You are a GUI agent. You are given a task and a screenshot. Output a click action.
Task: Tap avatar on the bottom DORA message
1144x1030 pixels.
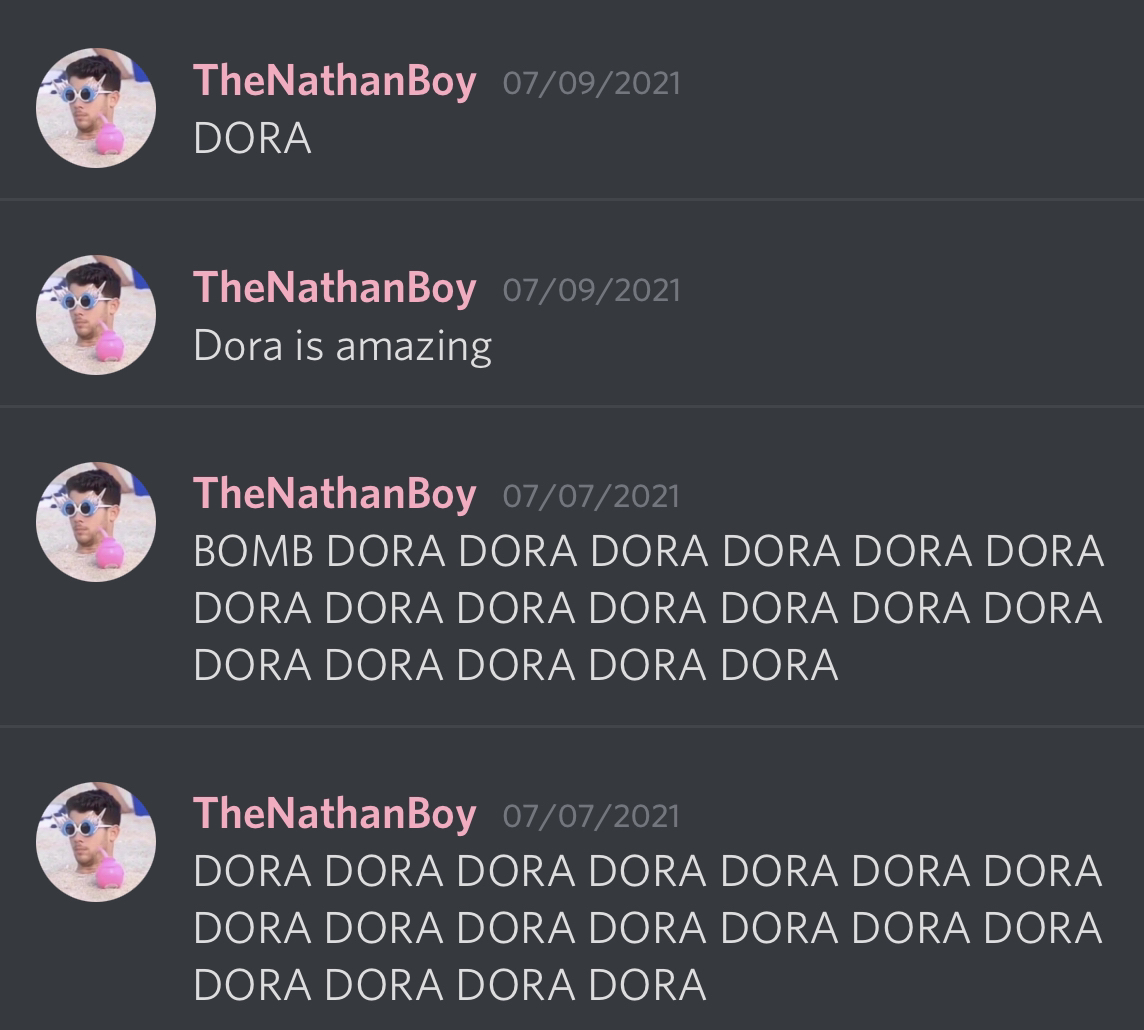point(96,842)
